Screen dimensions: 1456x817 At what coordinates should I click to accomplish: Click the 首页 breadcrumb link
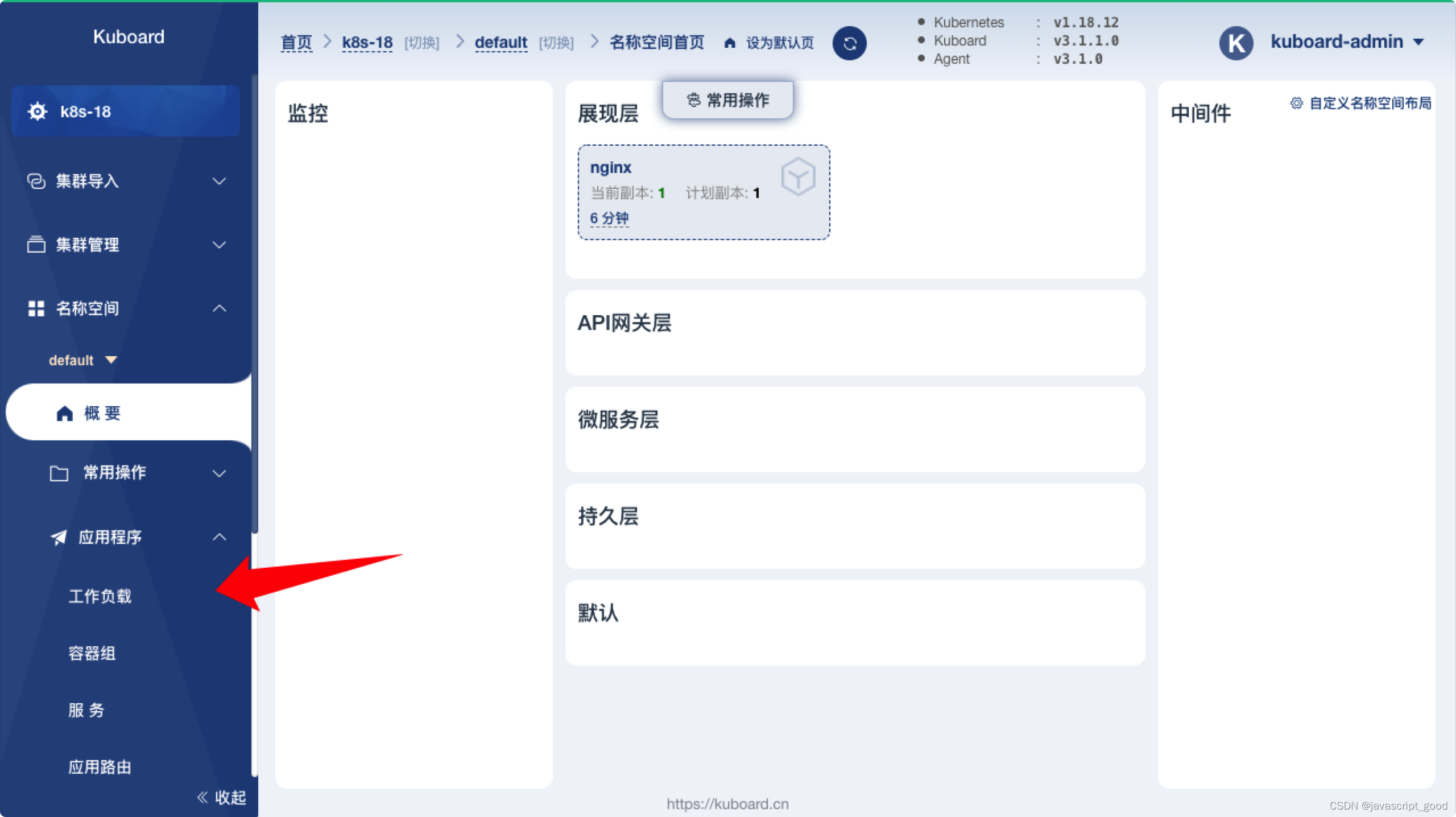(x=295, y=42)
